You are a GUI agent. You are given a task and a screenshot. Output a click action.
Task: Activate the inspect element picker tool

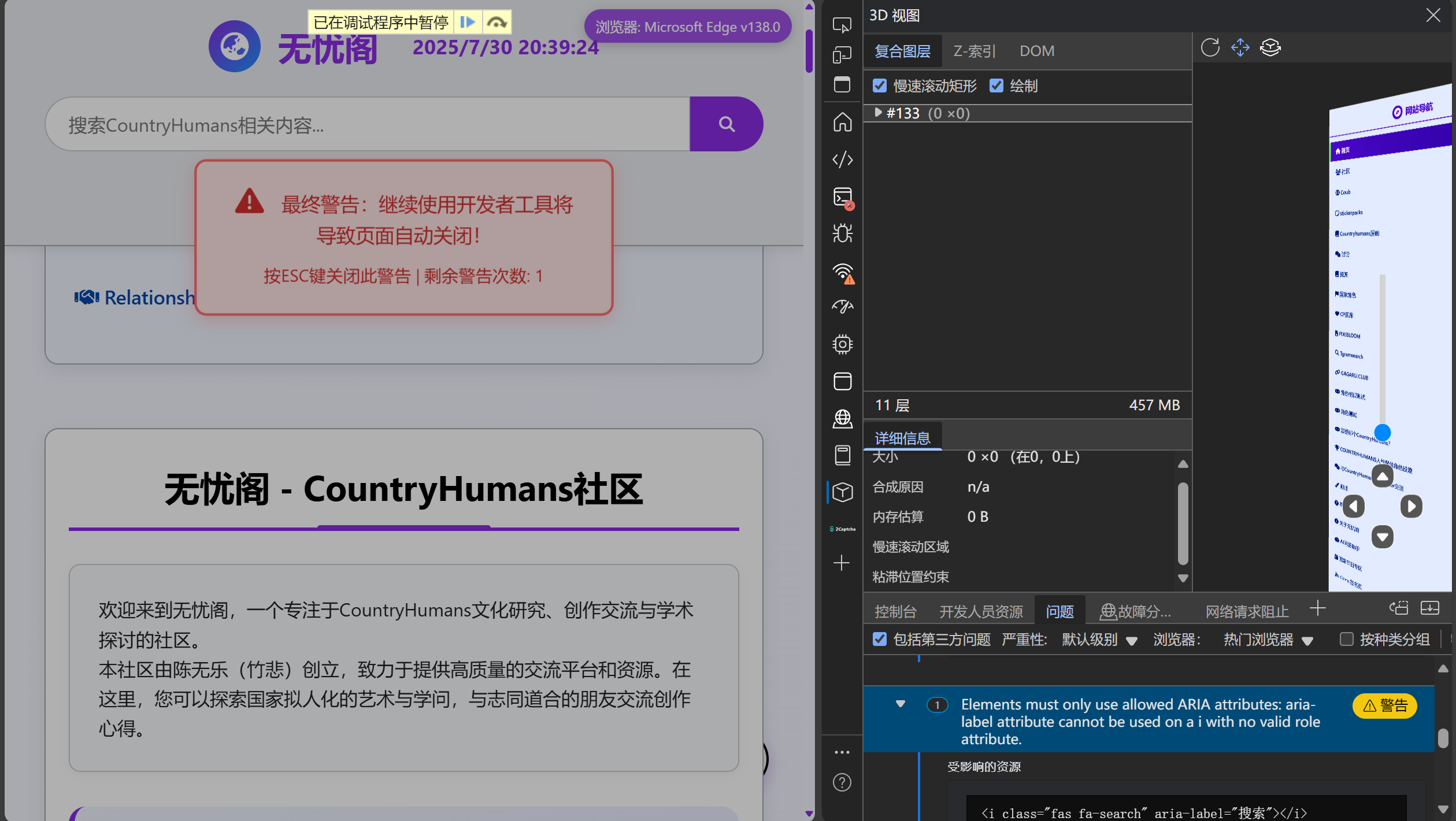click(x=842, y=25)
